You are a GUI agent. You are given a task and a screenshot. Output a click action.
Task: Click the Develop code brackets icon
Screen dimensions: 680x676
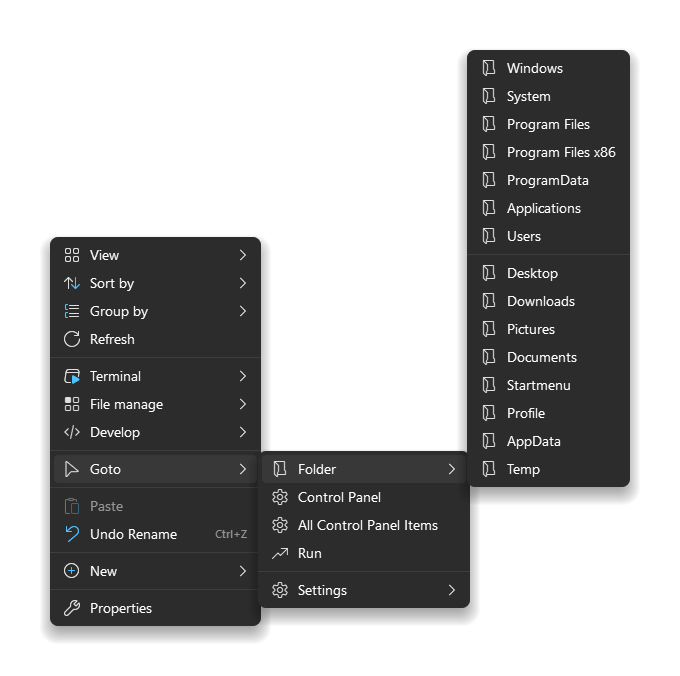click(72, 432)
